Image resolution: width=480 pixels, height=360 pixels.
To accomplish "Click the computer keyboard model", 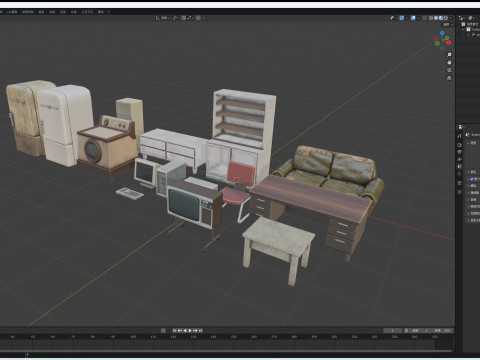I will coord(130,193).
